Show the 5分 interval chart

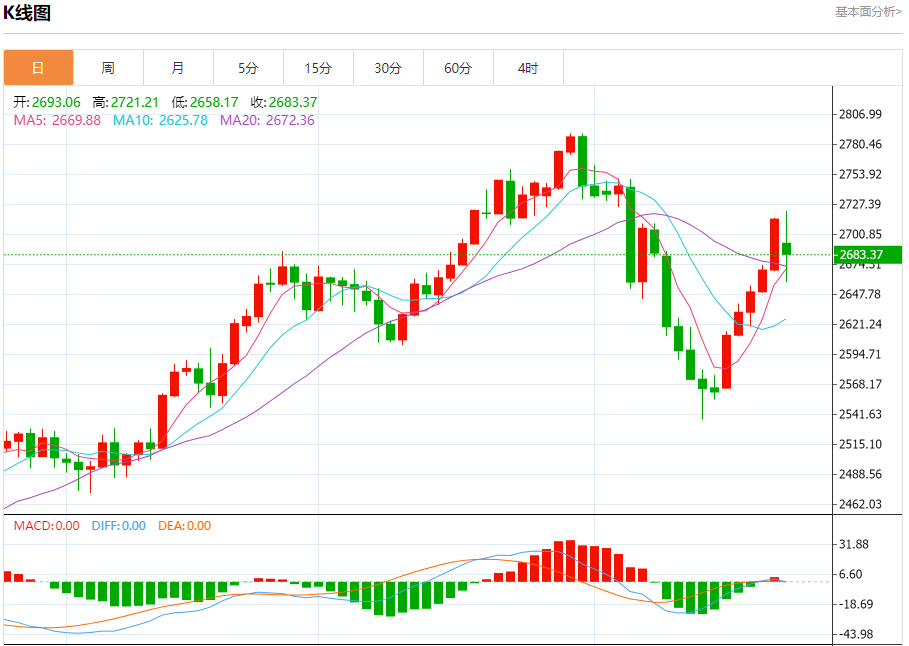coord(248,68)
